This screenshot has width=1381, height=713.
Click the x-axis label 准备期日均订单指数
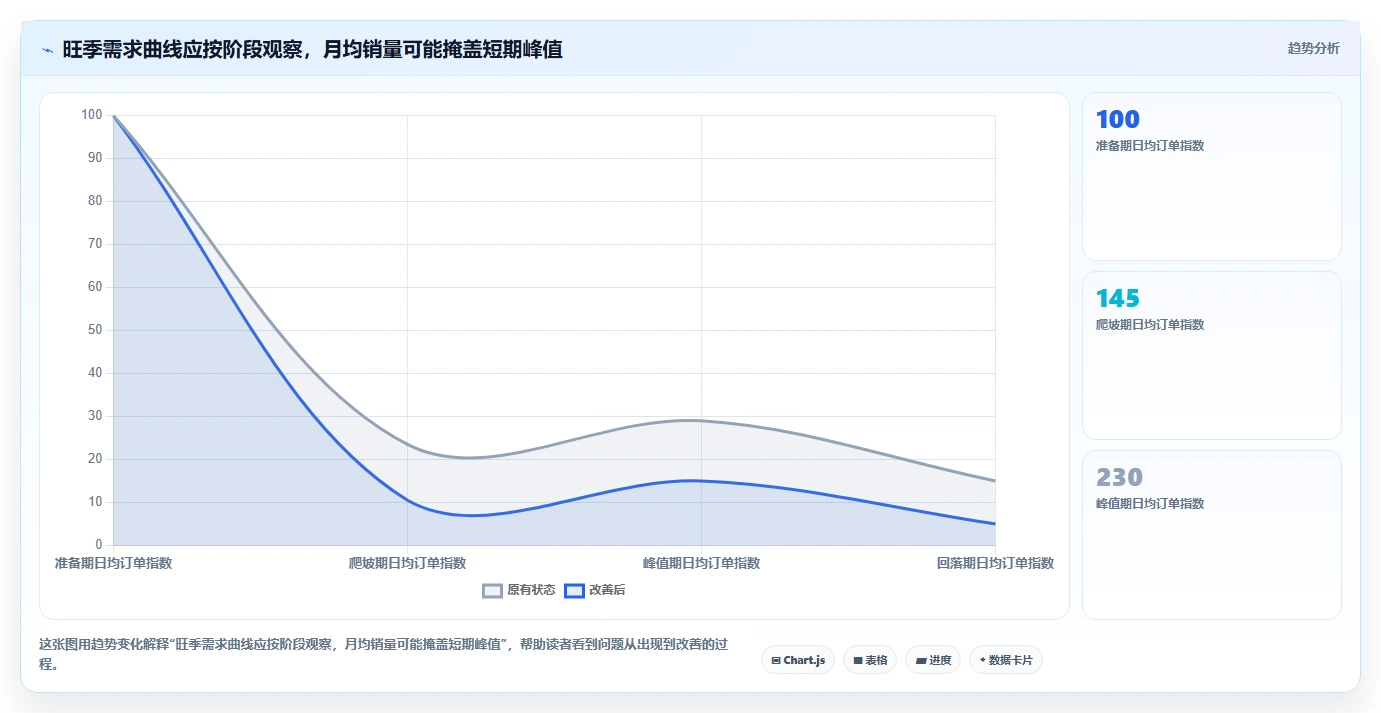pyautogui.click(x=113, y=563)
